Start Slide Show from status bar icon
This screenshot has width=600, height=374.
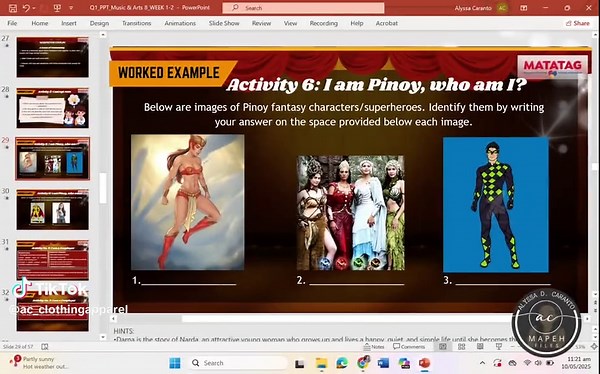click(499, 346)
